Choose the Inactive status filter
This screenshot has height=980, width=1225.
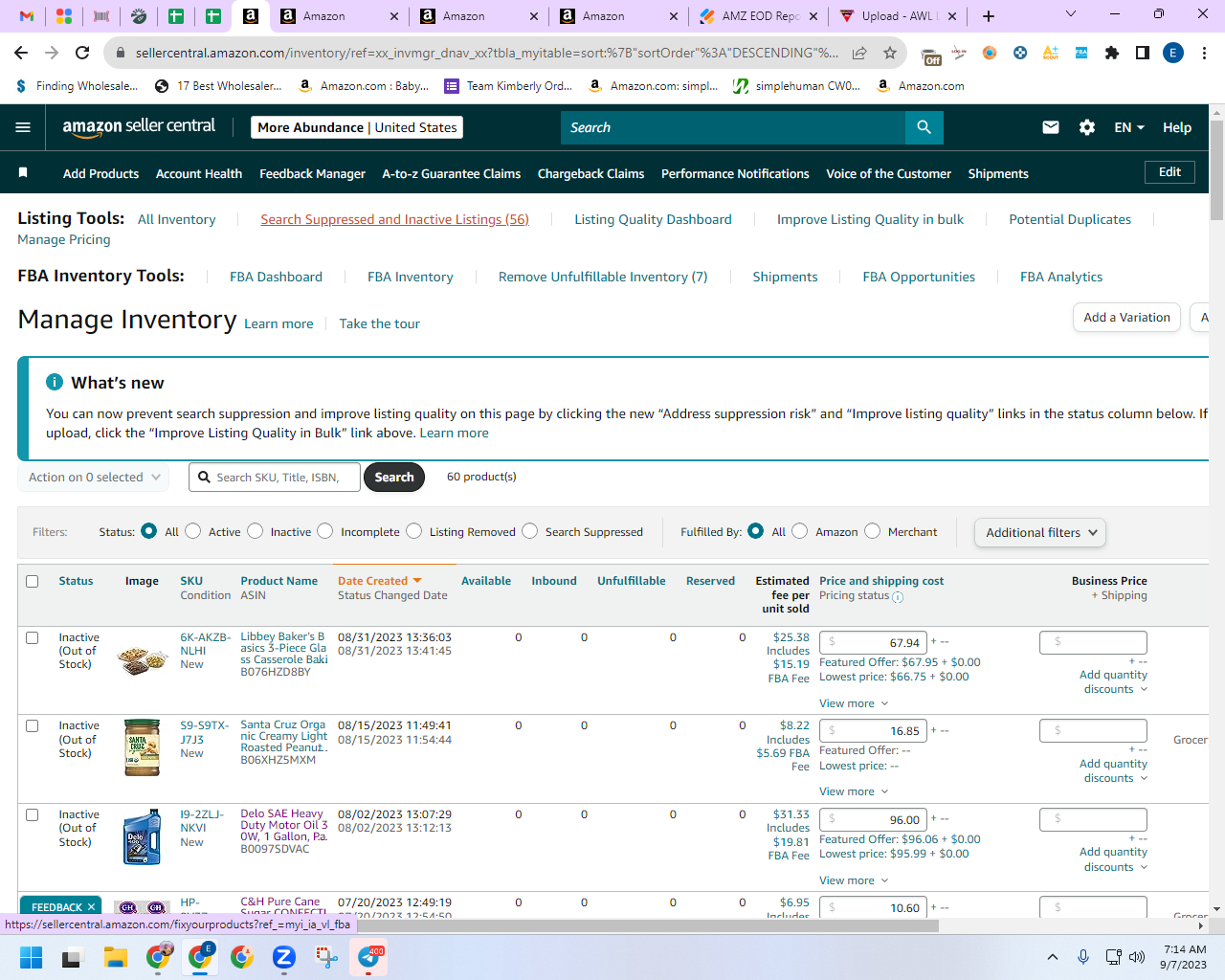(256, 531)
